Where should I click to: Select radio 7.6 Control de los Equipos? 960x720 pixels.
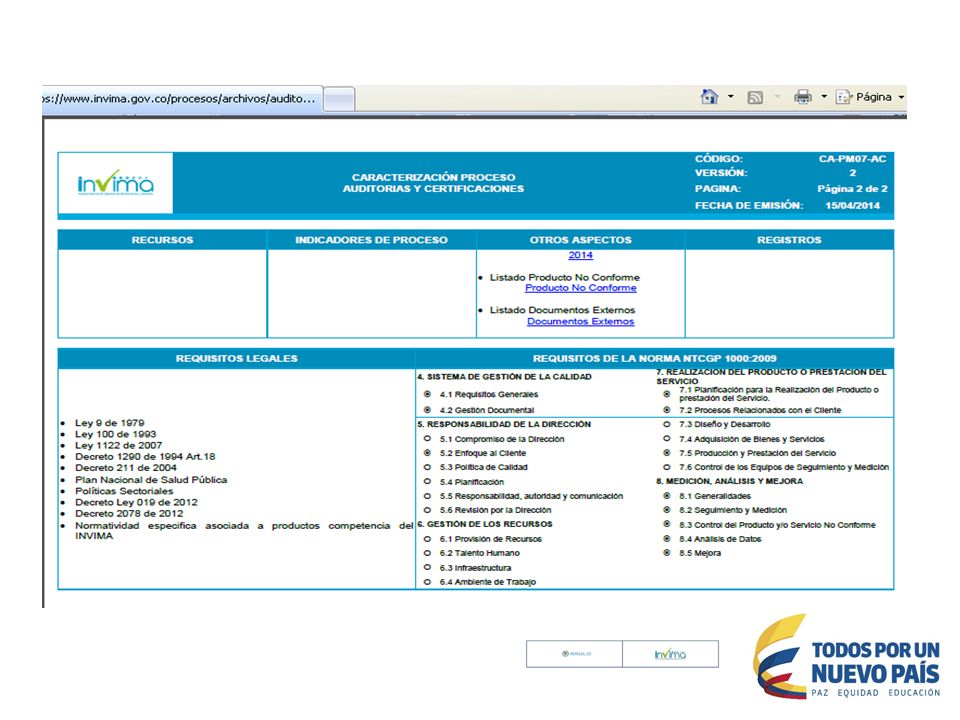pyautogui.click(x=667, y=467)
